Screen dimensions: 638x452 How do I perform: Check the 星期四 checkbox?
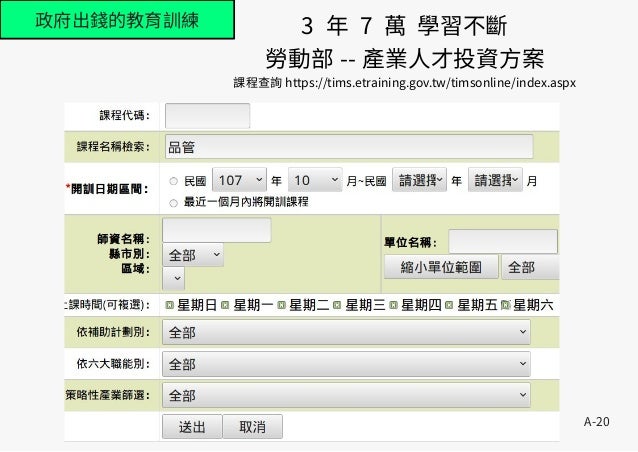tap(393, 305)
